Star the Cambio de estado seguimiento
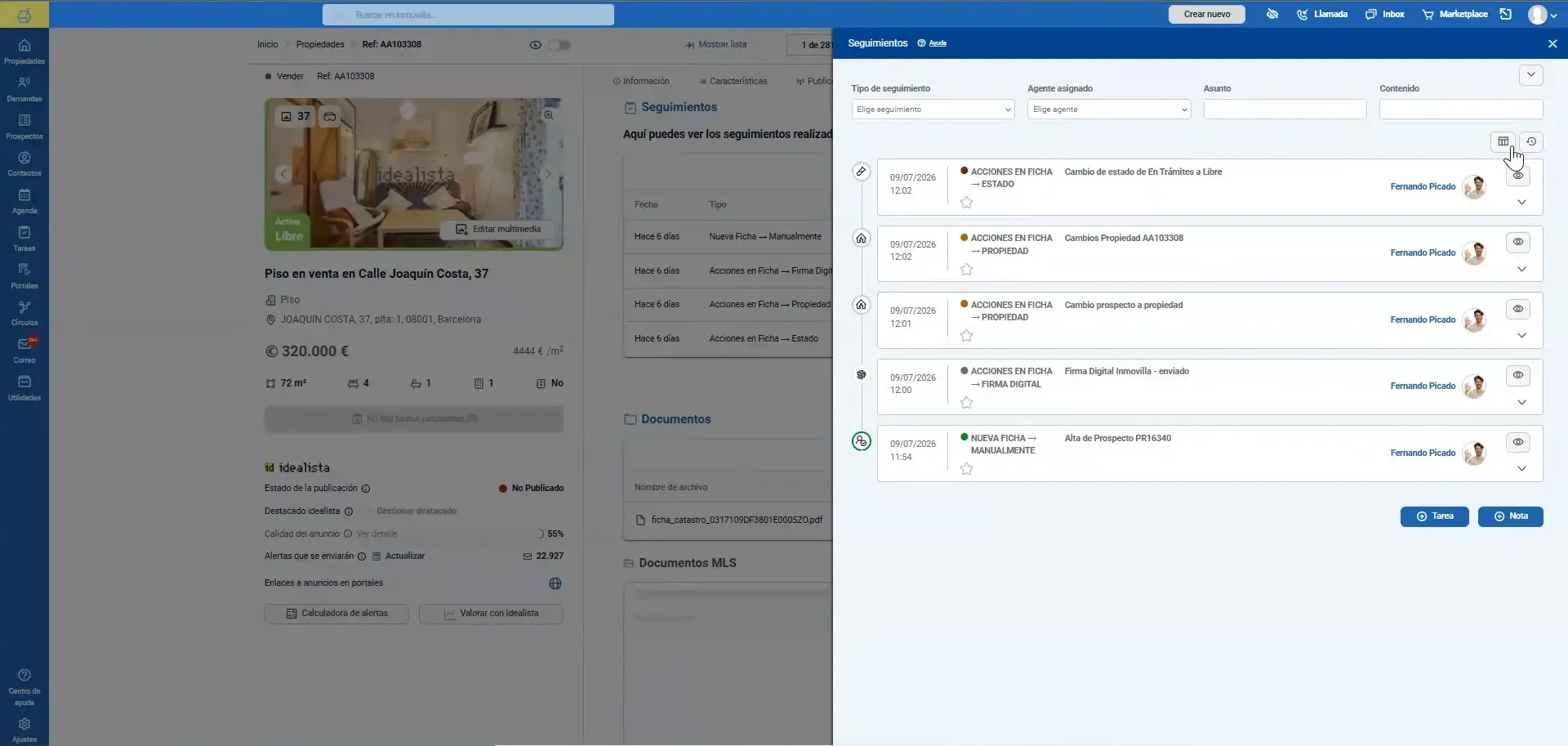The height and width of the screenshot is (746, 1568). coord(966,203)
